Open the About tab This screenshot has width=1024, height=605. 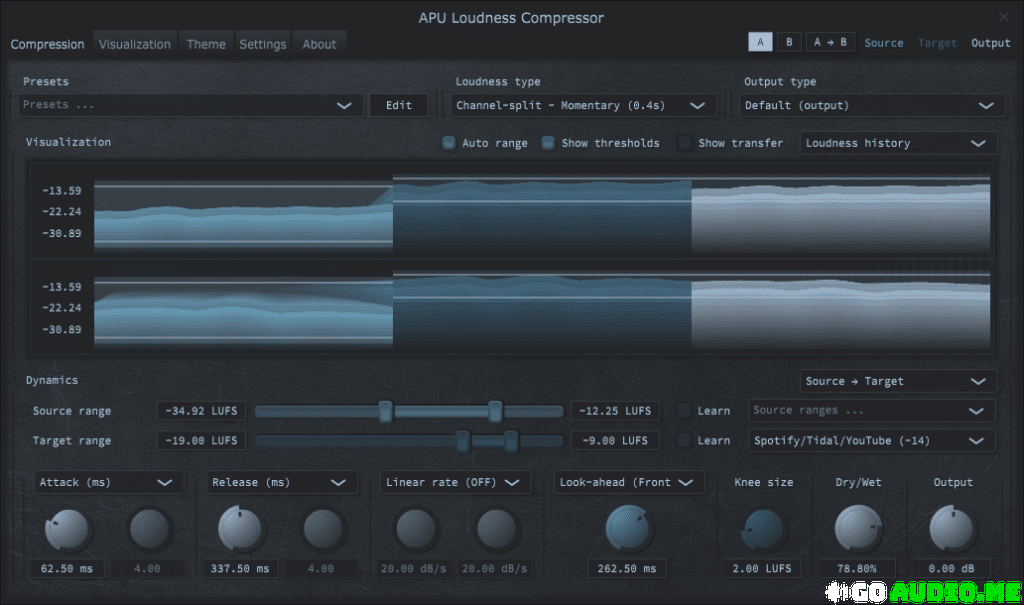click(x=319, y=43)
